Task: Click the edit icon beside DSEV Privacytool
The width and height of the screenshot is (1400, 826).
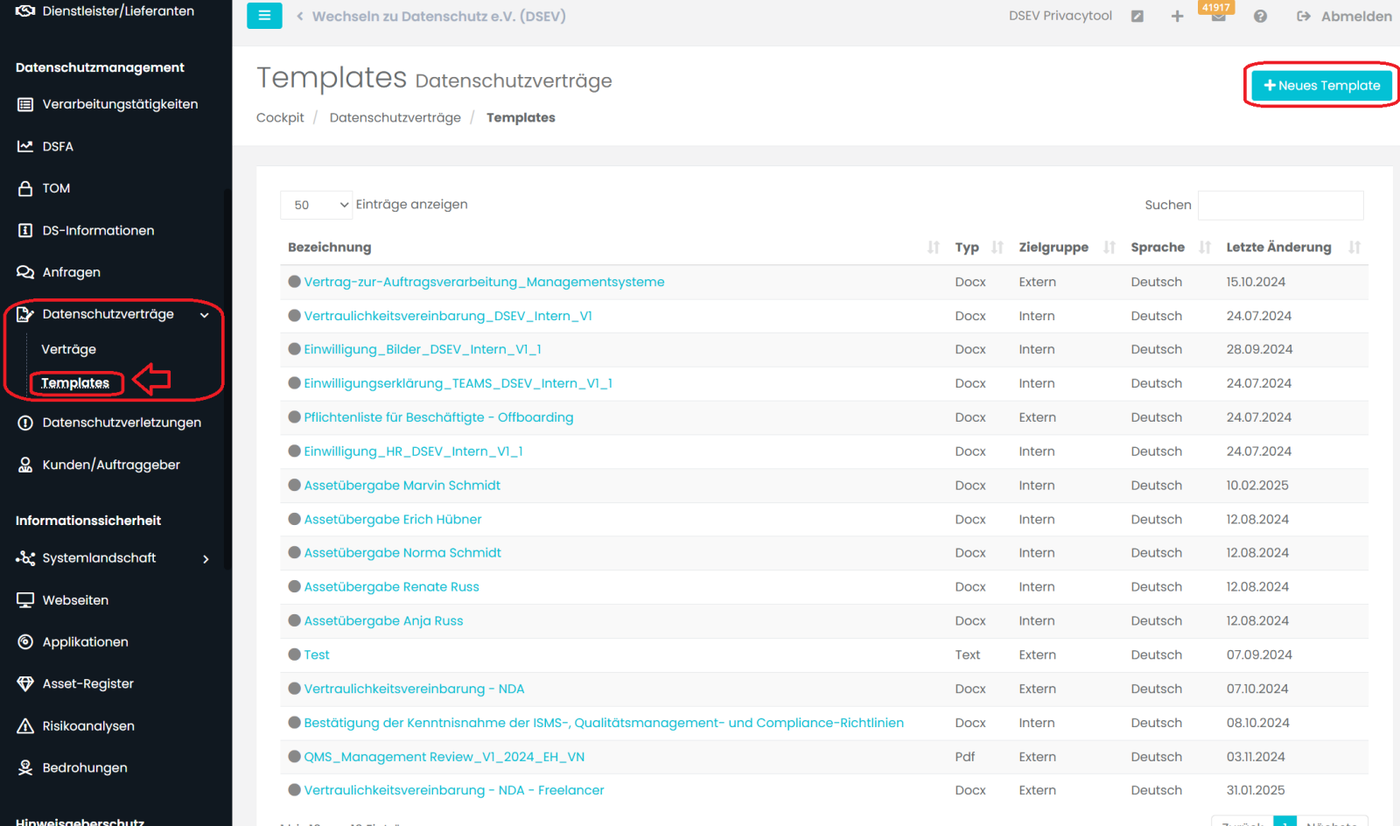Action: 1137,16
